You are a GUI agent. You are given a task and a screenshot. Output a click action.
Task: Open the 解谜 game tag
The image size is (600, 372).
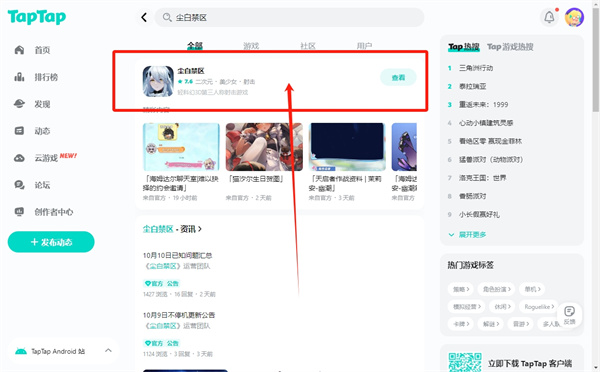click(491, 324)
